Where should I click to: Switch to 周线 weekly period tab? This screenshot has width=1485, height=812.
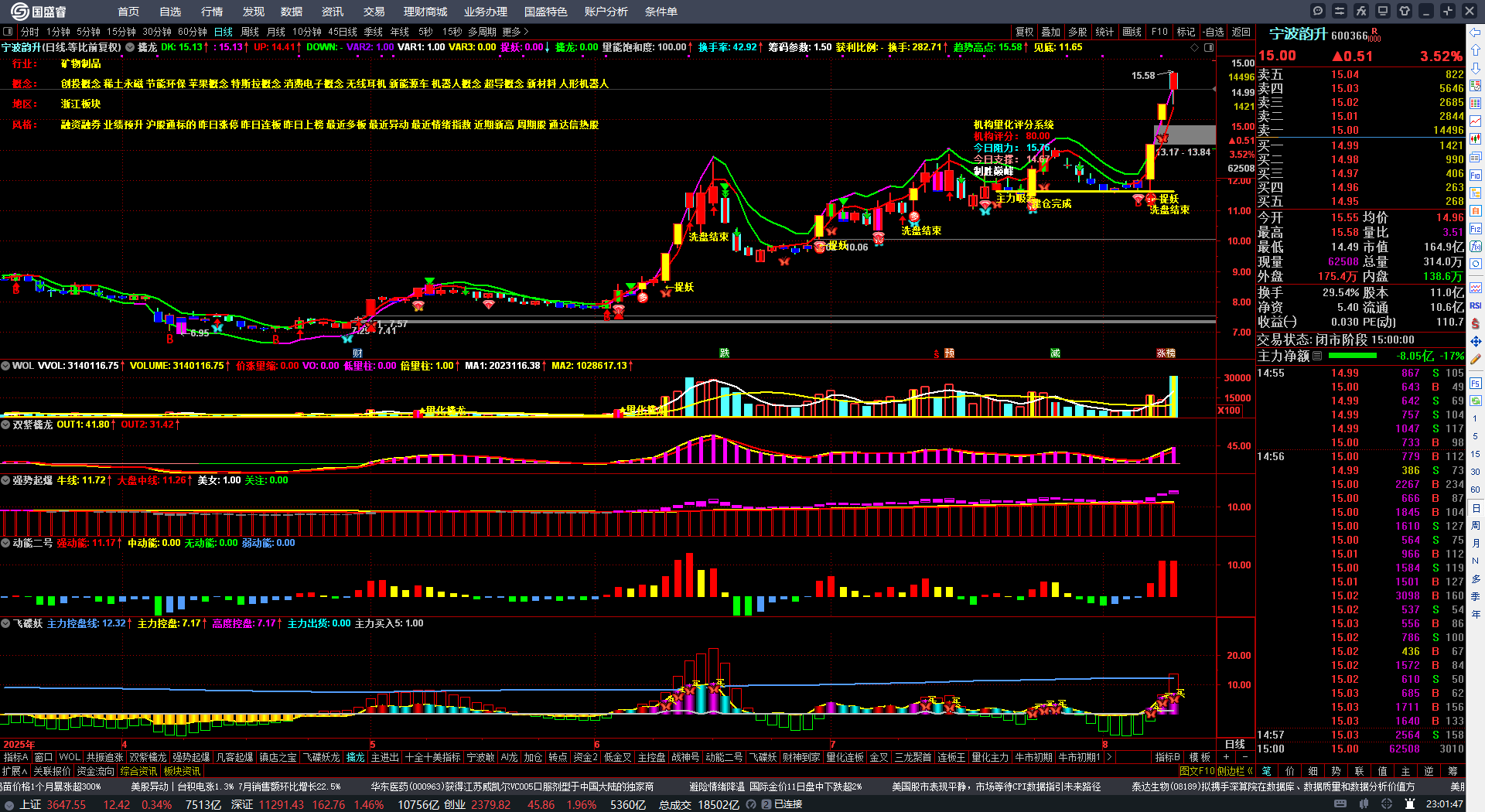[x=250, y=32]
